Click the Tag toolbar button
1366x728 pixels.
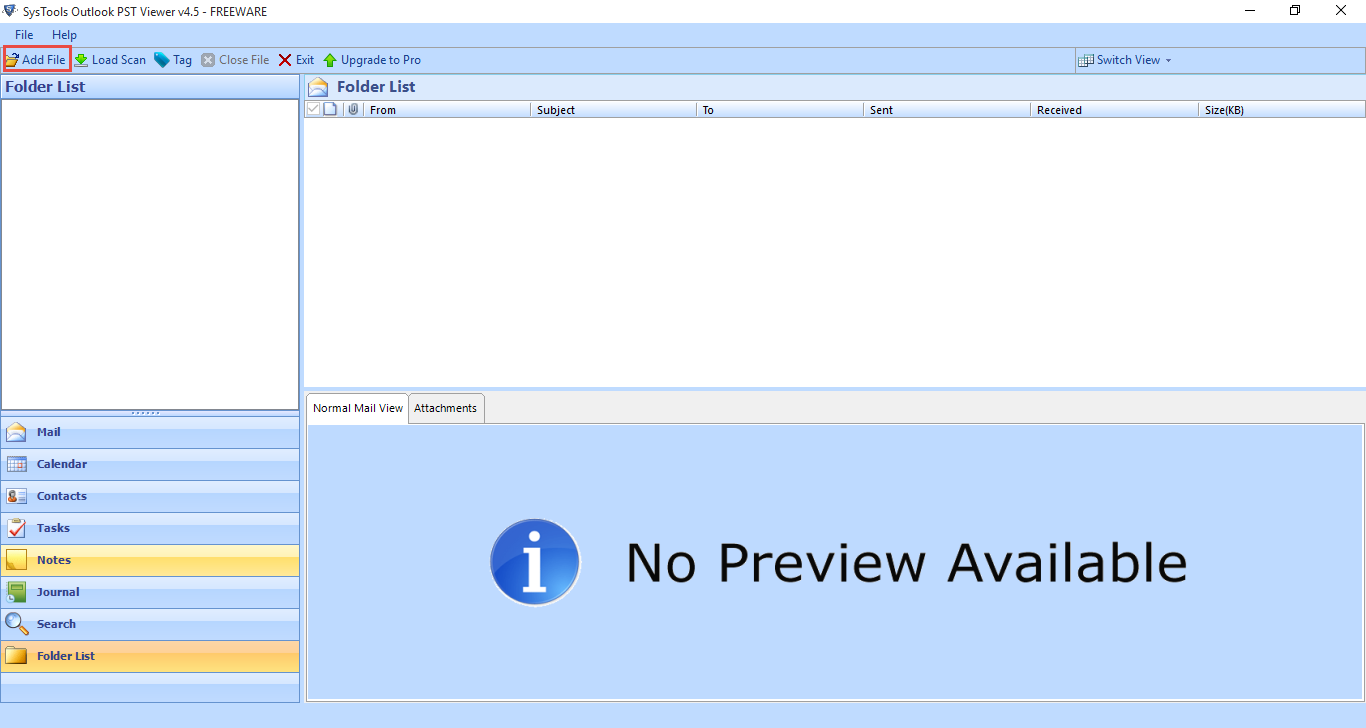click(x=173, y=60)
